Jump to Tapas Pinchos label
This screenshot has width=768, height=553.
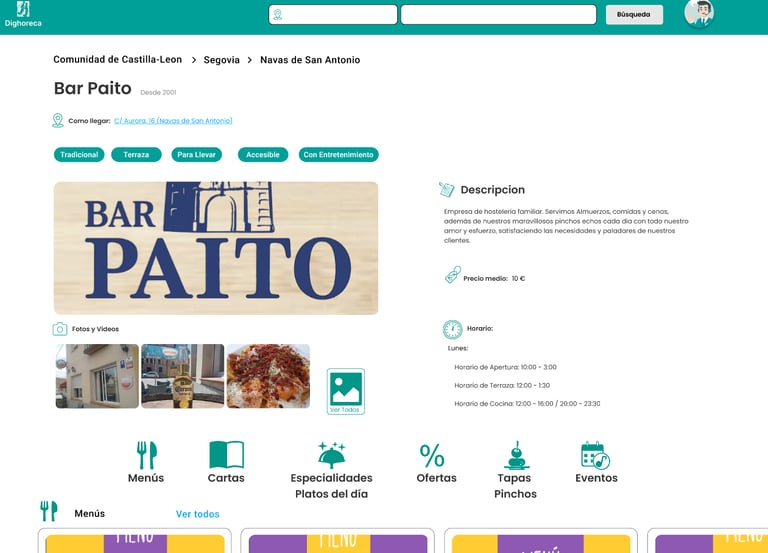click(x=515, y=486)
